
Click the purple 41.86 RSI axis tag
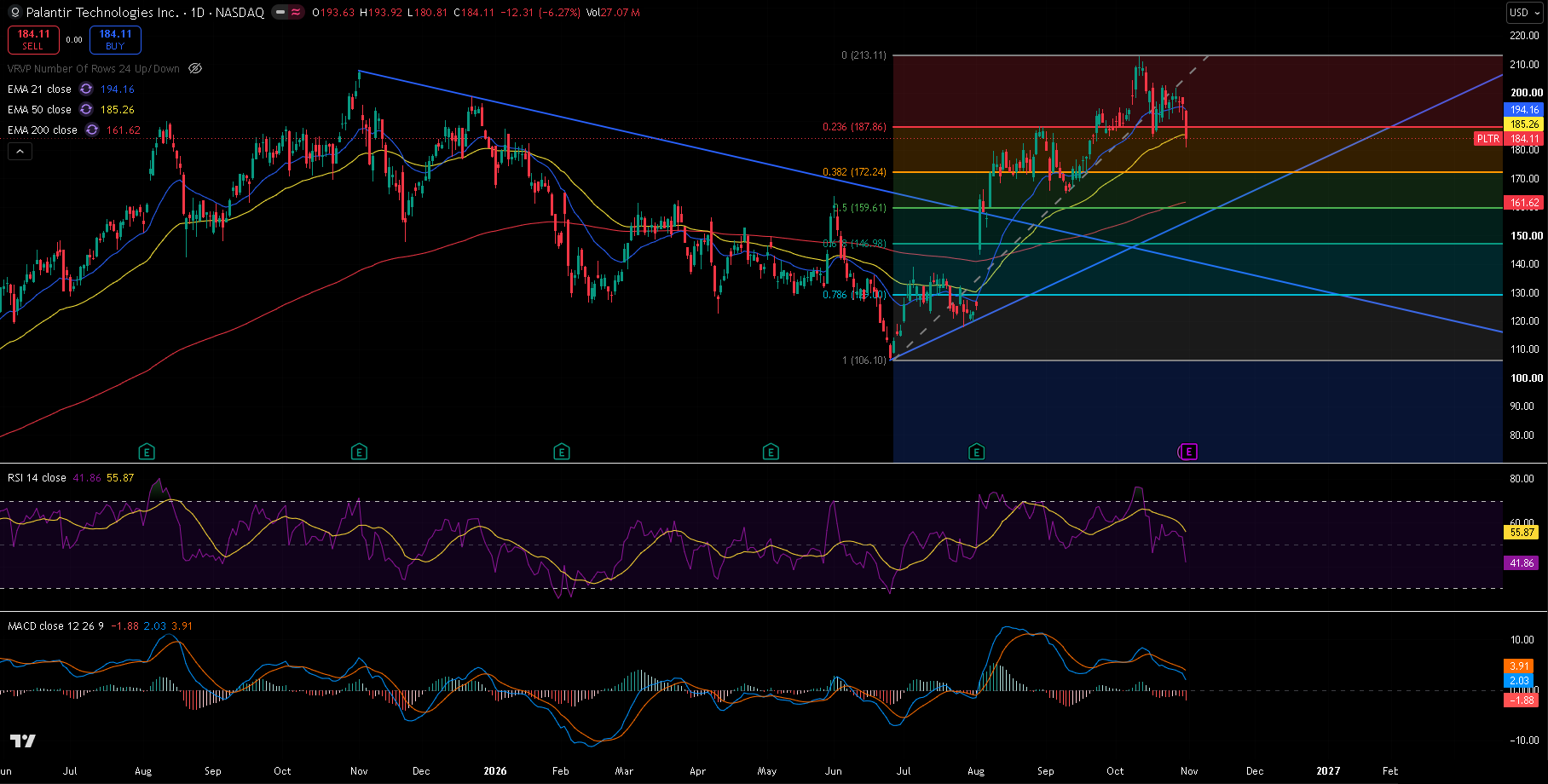(x=1522, y=563)
